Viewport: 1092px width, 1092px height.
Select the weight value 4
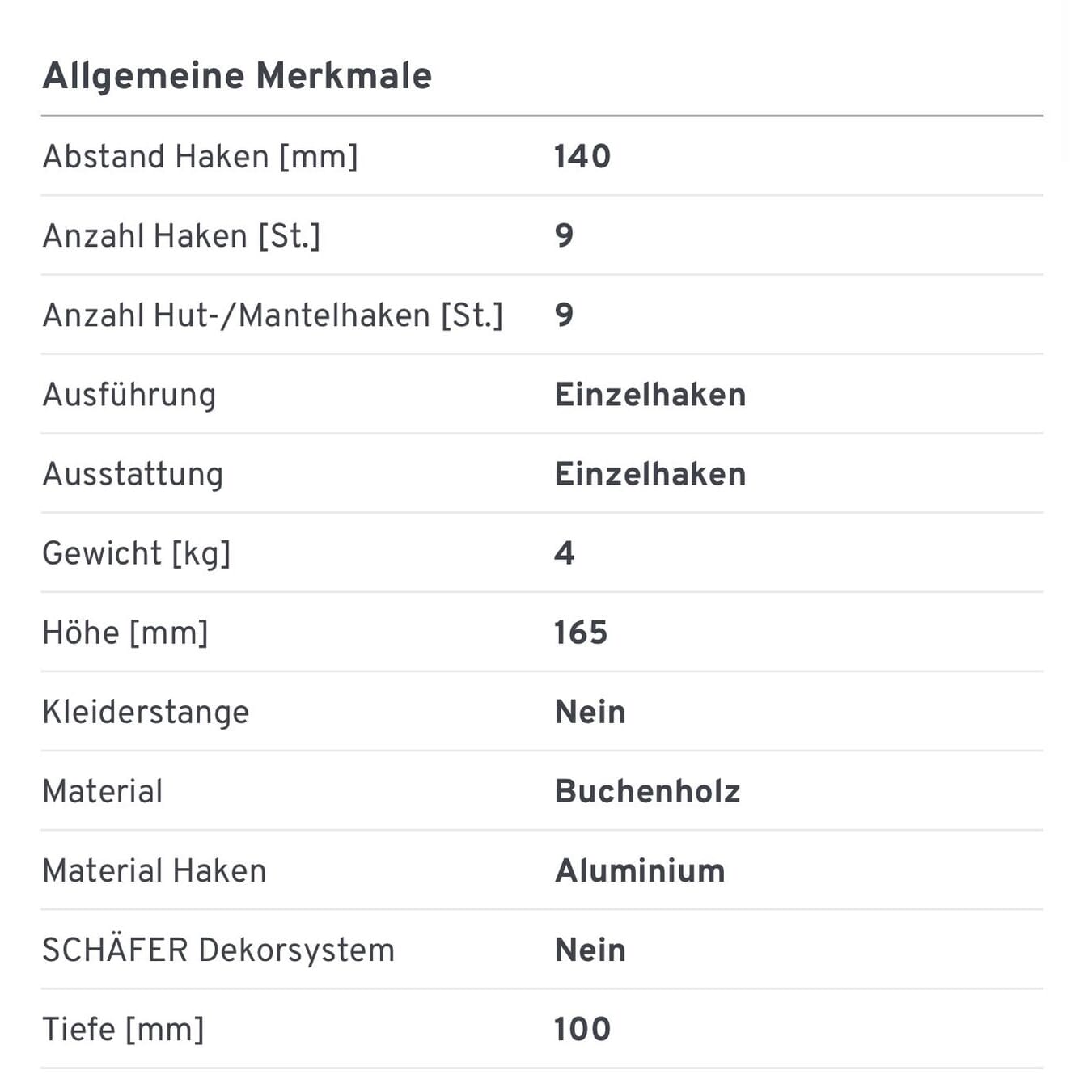pos(565,553)
